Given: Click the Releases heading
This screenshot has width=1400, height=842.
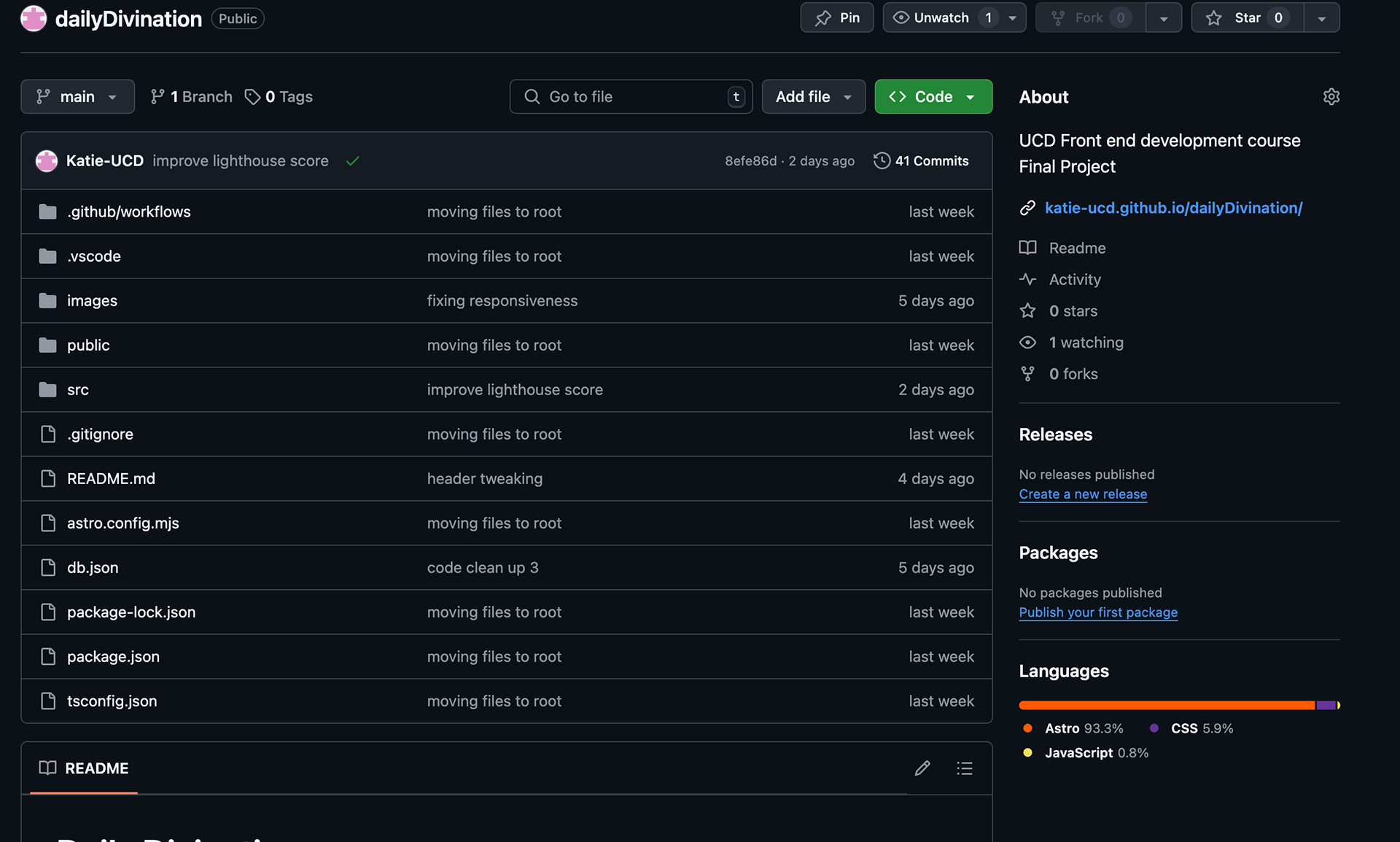Looking at the screenshot, I should [x=1056, y=435].
